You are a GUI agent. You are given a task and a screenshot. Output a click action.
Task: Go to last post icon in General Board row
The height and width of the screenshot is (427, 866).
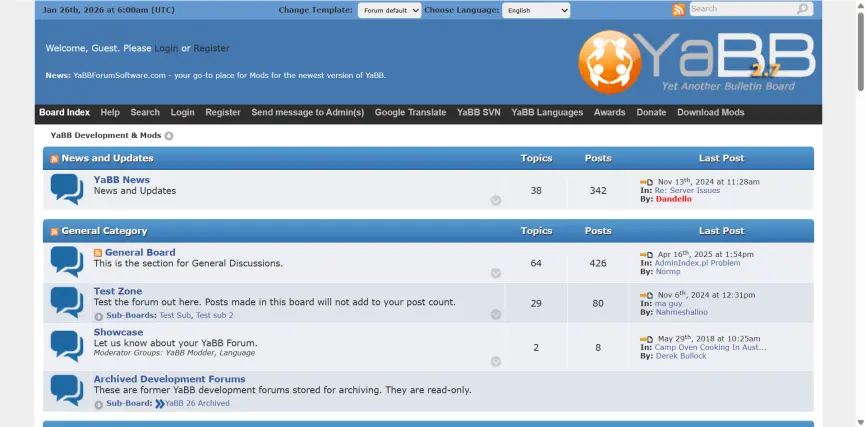[647, 255]
